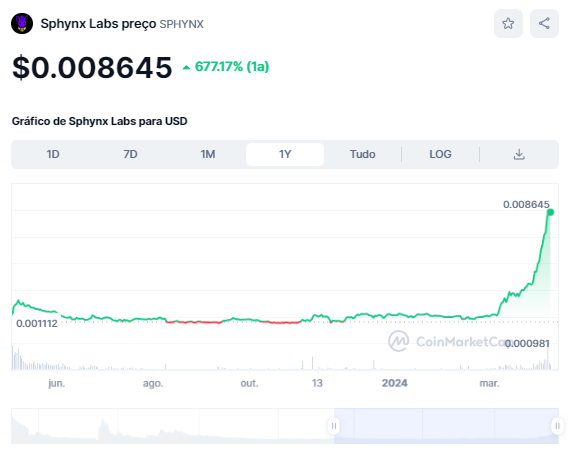Click the 0.008645 chart price label
571x449 pixels.
click(x=526, y=204)
